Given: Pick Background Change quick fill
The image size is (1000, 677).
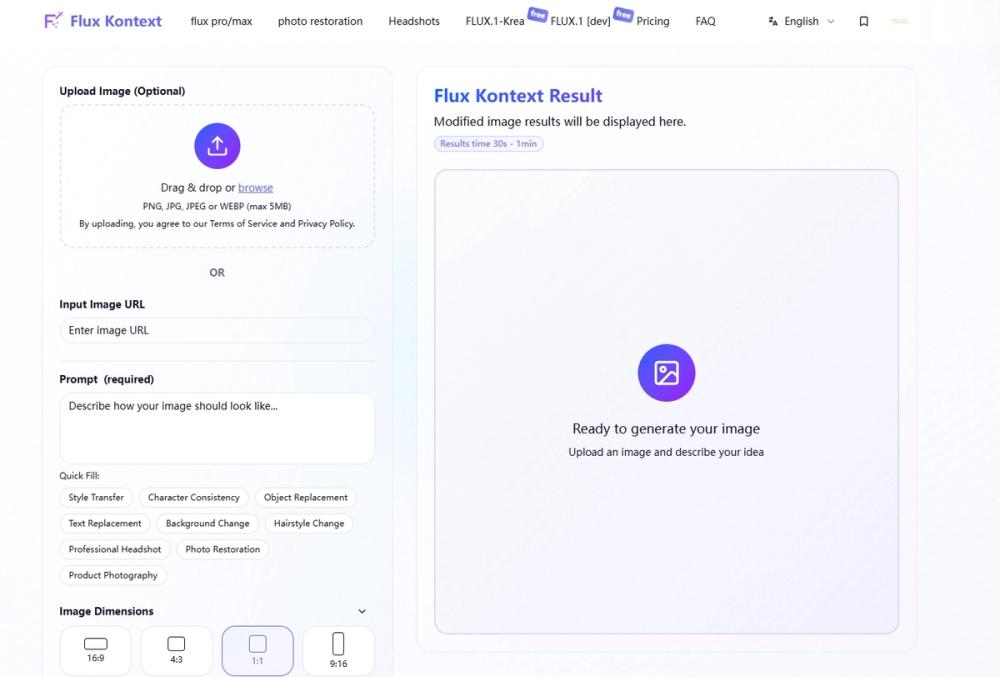Looking at the screenshot, I should [x=207, y=523].
